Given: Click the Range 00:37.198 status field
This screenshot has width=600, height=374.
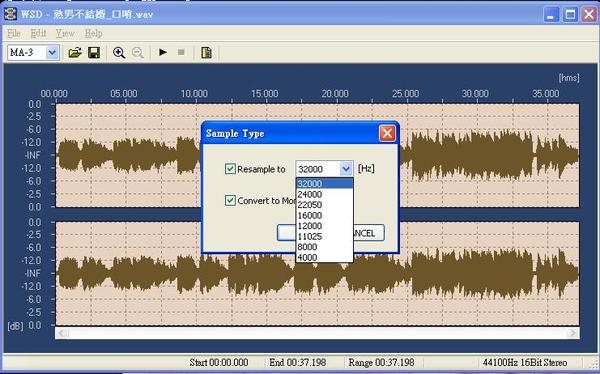Looking at the screenshot, I should pyautogui.click(x=381, y=362).
